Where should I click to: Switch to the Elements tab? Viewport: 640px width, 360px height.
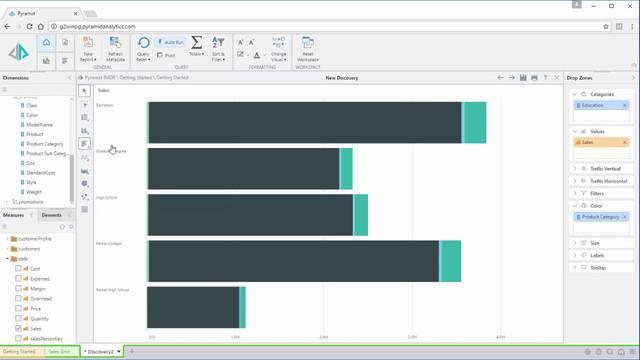tap(51, 215)
